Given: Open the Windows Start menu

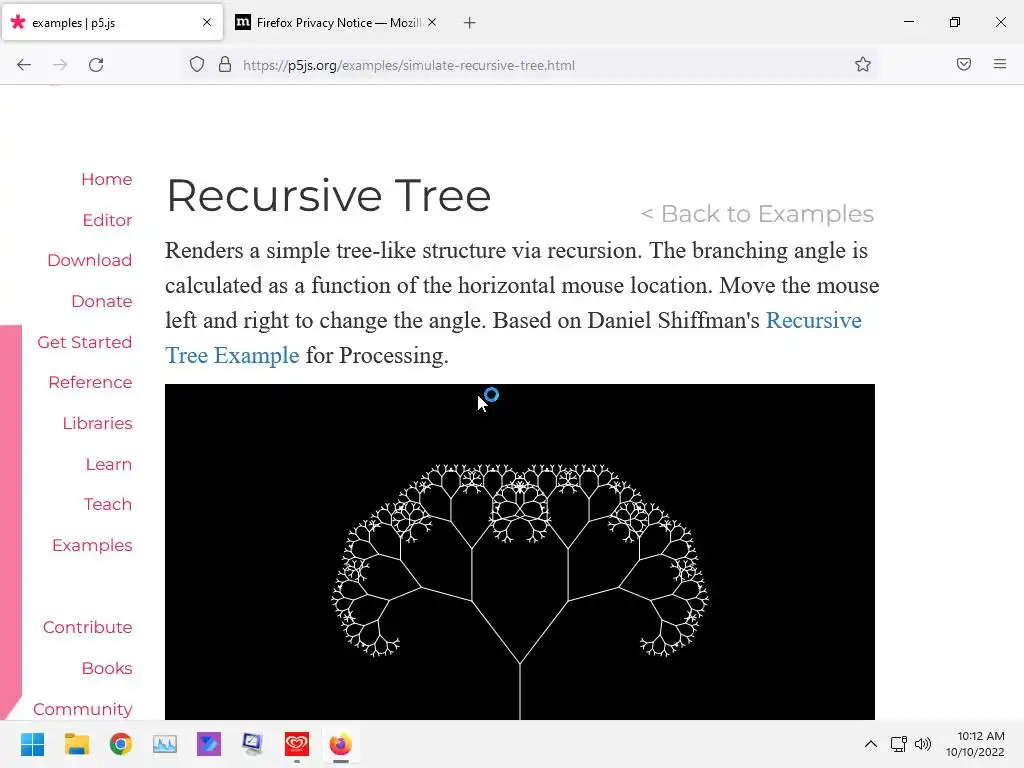Looking at the screenshot, I should [32, 744].
